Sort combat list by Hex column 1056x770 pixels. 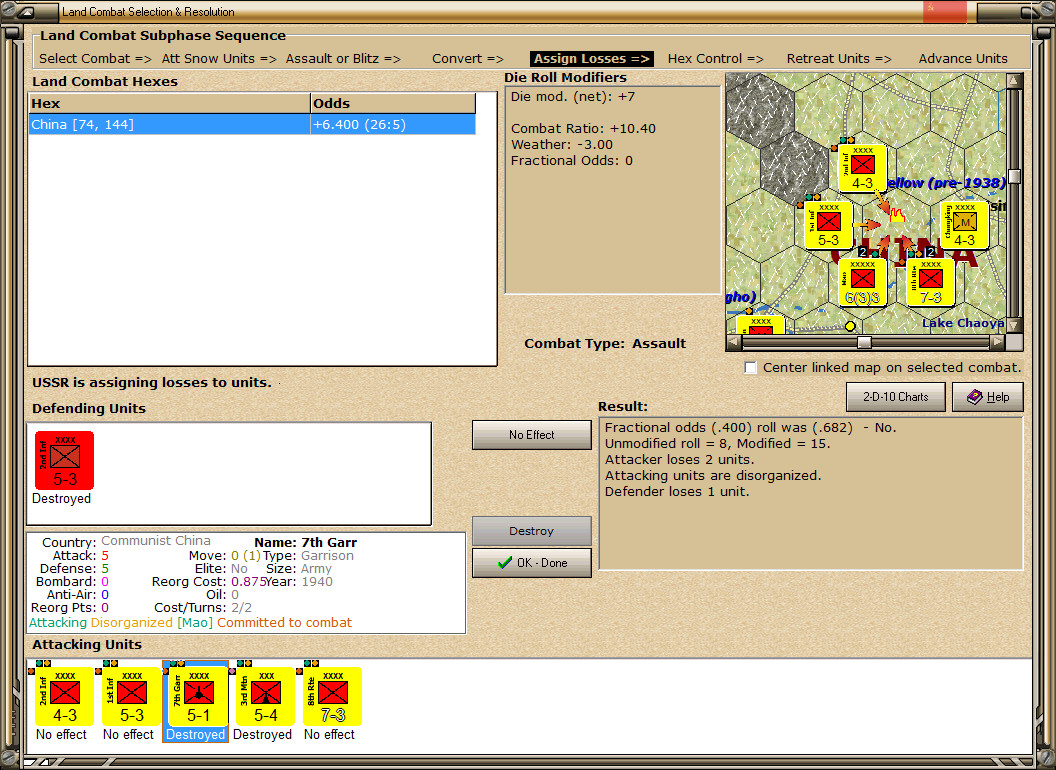169,104
